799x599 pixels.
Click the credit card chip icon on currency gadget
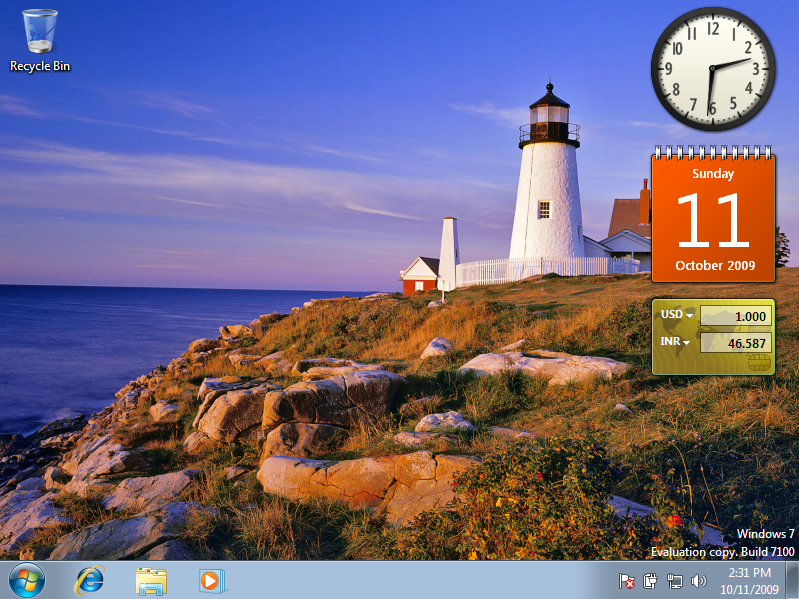(758, 362)
